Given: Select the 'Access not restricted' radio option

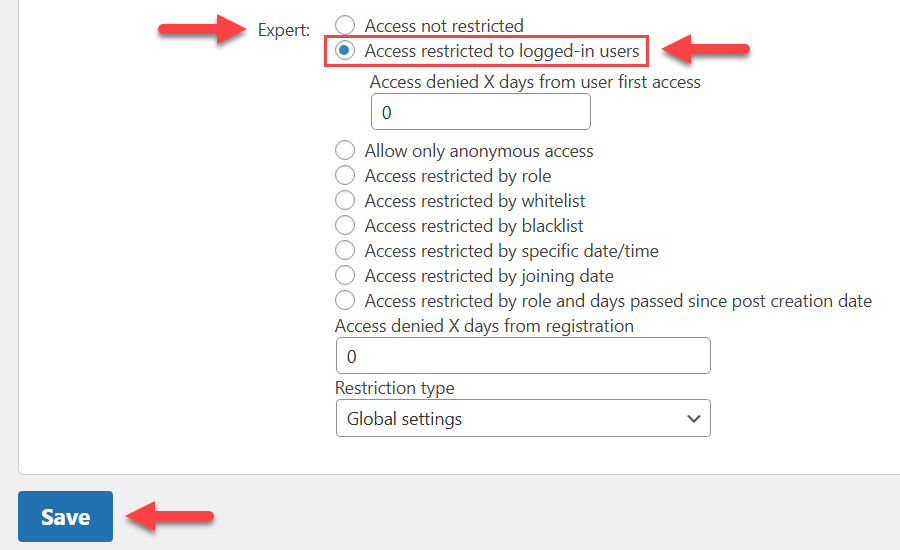Looking at the screenshot, I should pyautogui.click(x=345, y=25).
